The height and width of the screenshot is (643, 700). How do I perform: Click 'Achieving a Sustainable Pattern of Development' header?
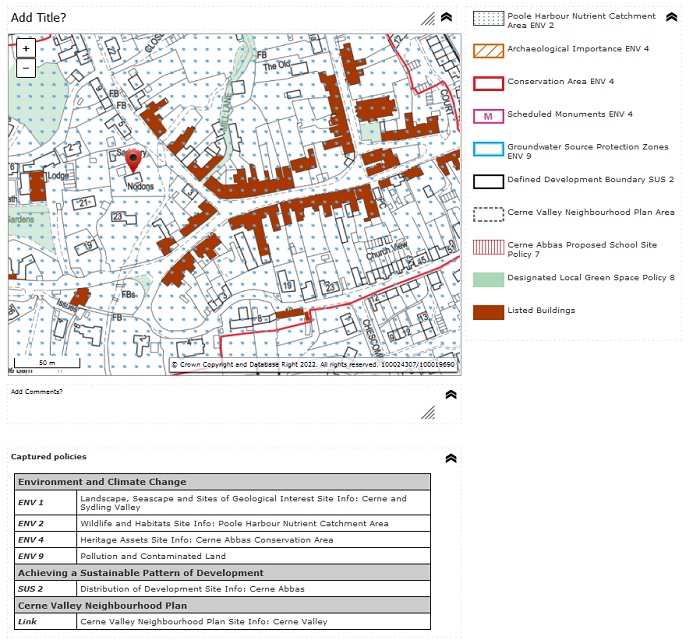pyautogui.click(x=222, y=573)
